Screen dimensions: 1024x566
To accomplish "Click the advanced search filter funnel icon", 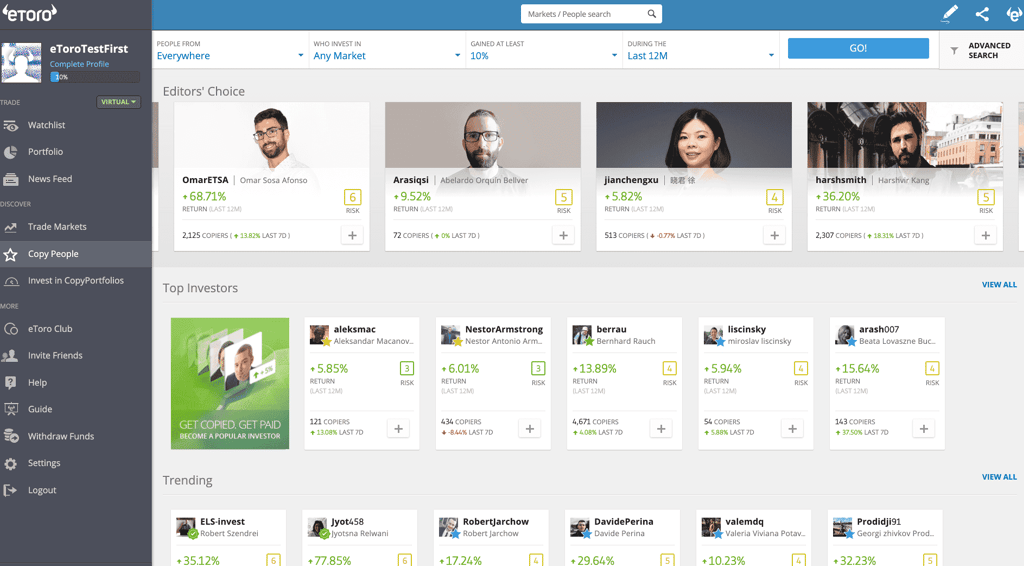I will [954, 50].
